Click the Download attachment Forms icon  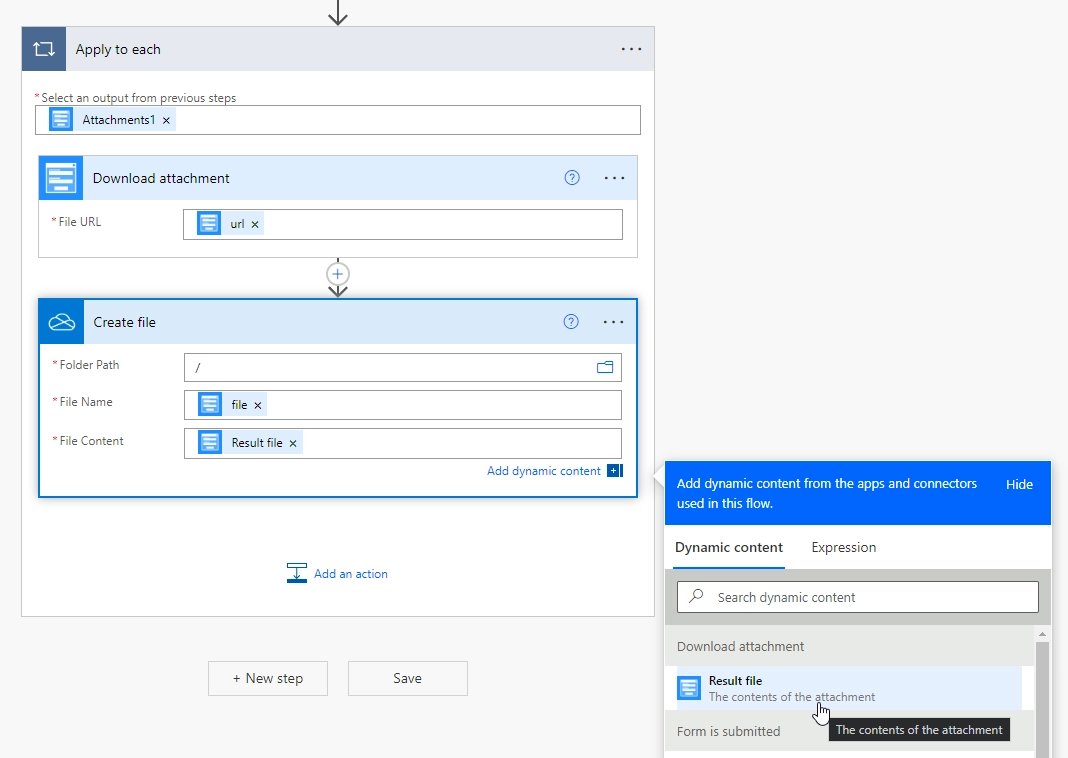point(61,178)
